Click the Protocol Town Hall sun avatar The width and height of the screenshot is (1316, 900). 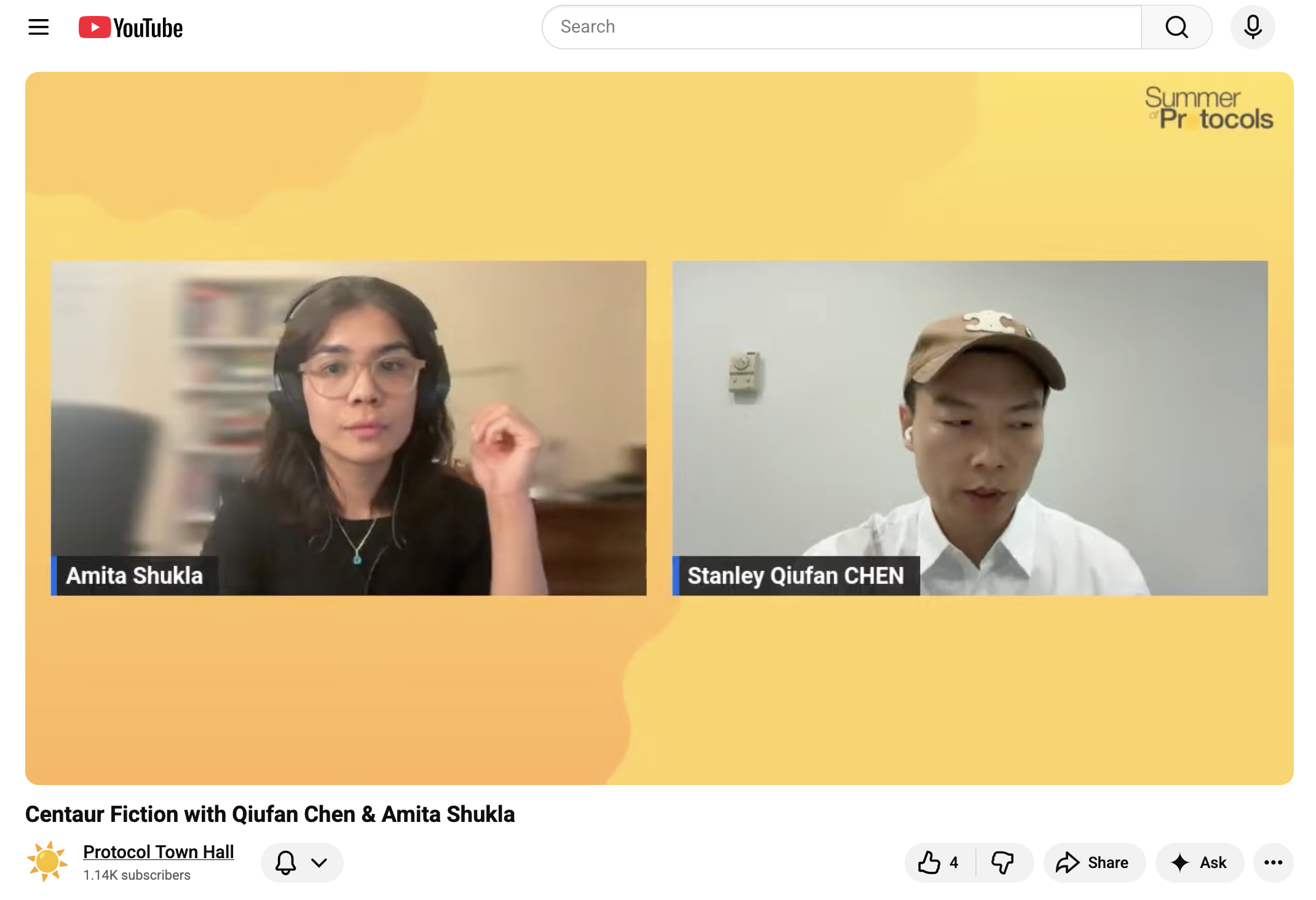(x=47, y=861)
